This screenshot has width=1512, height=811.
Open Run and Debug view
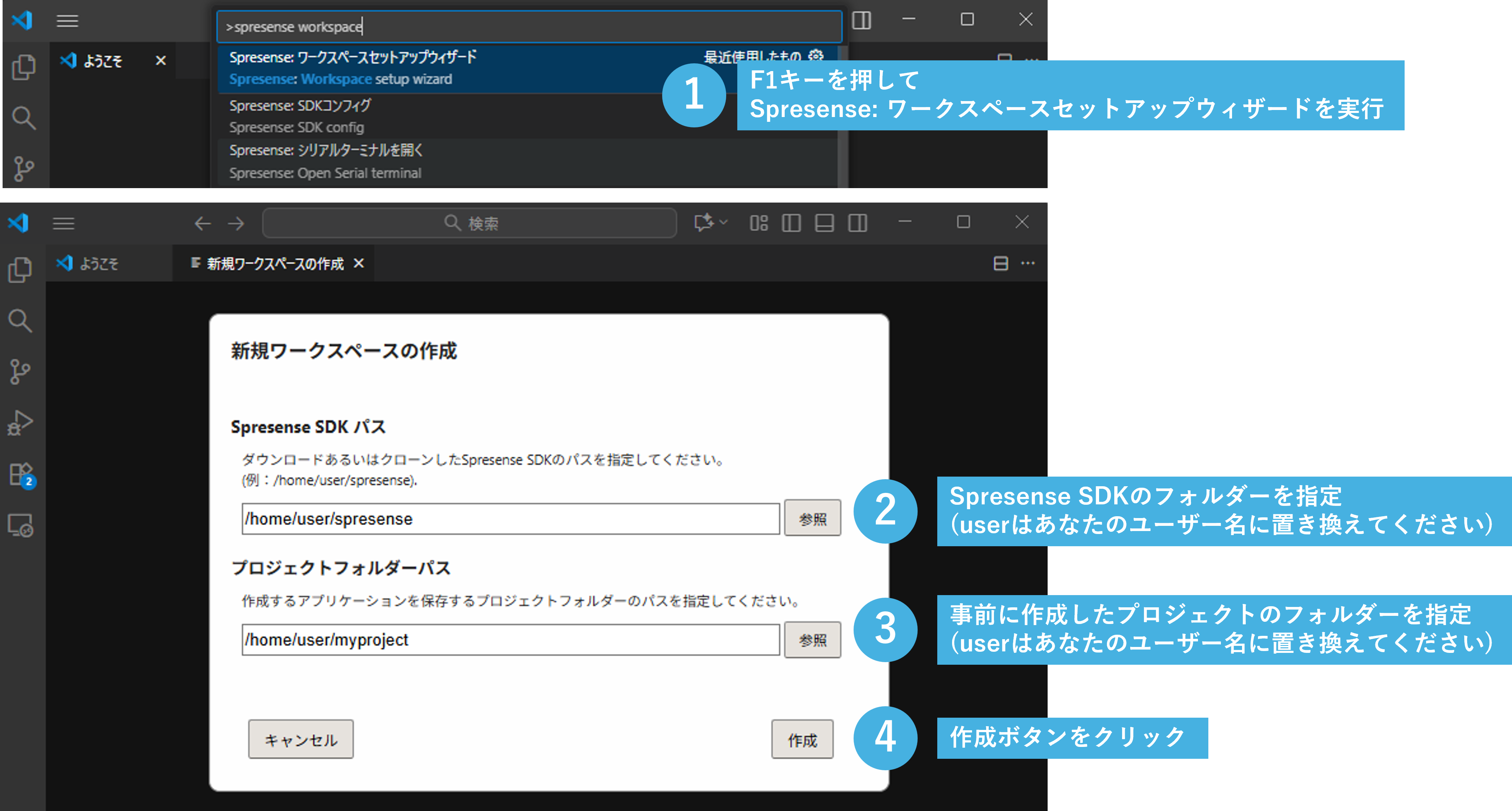coord(20,423)
